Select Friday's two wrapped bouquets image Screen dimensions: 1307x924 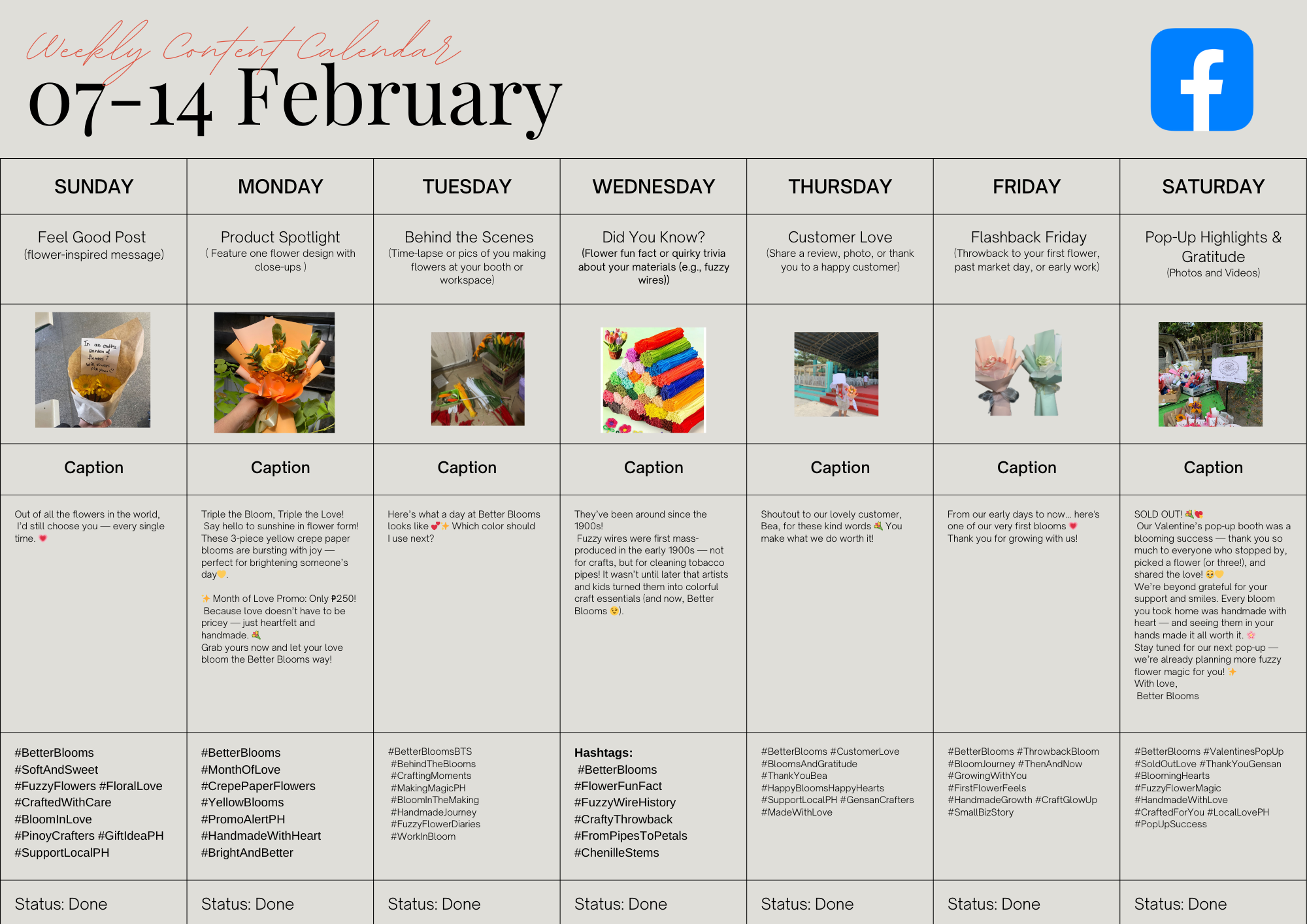click(x=1018, y=374)
